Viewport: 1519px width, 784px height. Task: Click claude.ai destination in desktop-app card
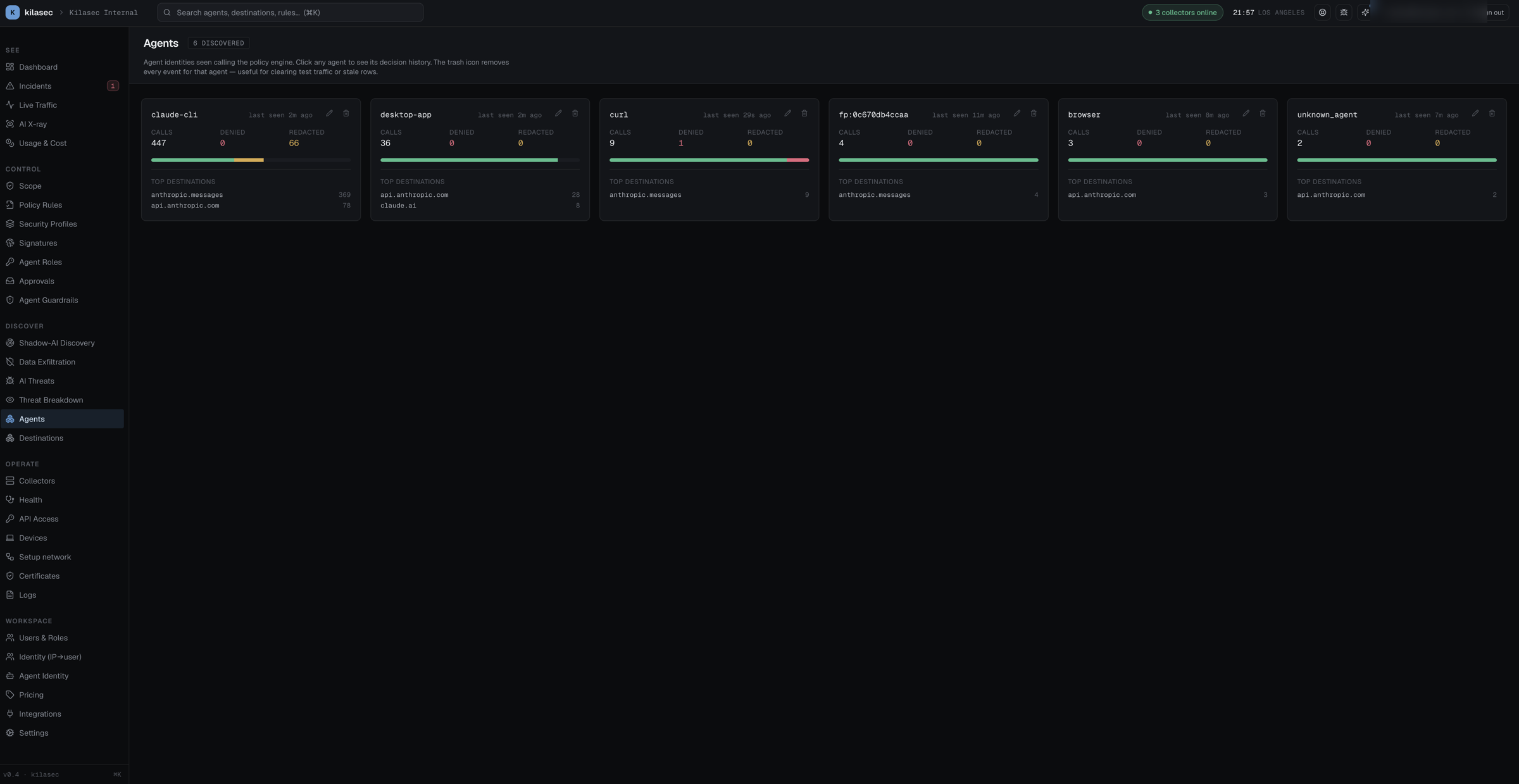[x=398, y=206]
